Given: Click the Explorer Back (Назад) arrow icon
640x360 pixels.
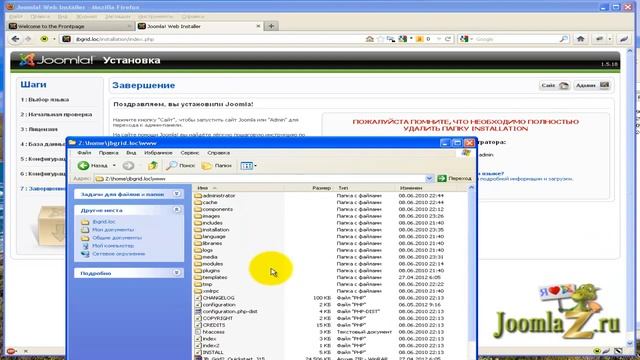Looking at the screenshot, I should pos(83,165).
